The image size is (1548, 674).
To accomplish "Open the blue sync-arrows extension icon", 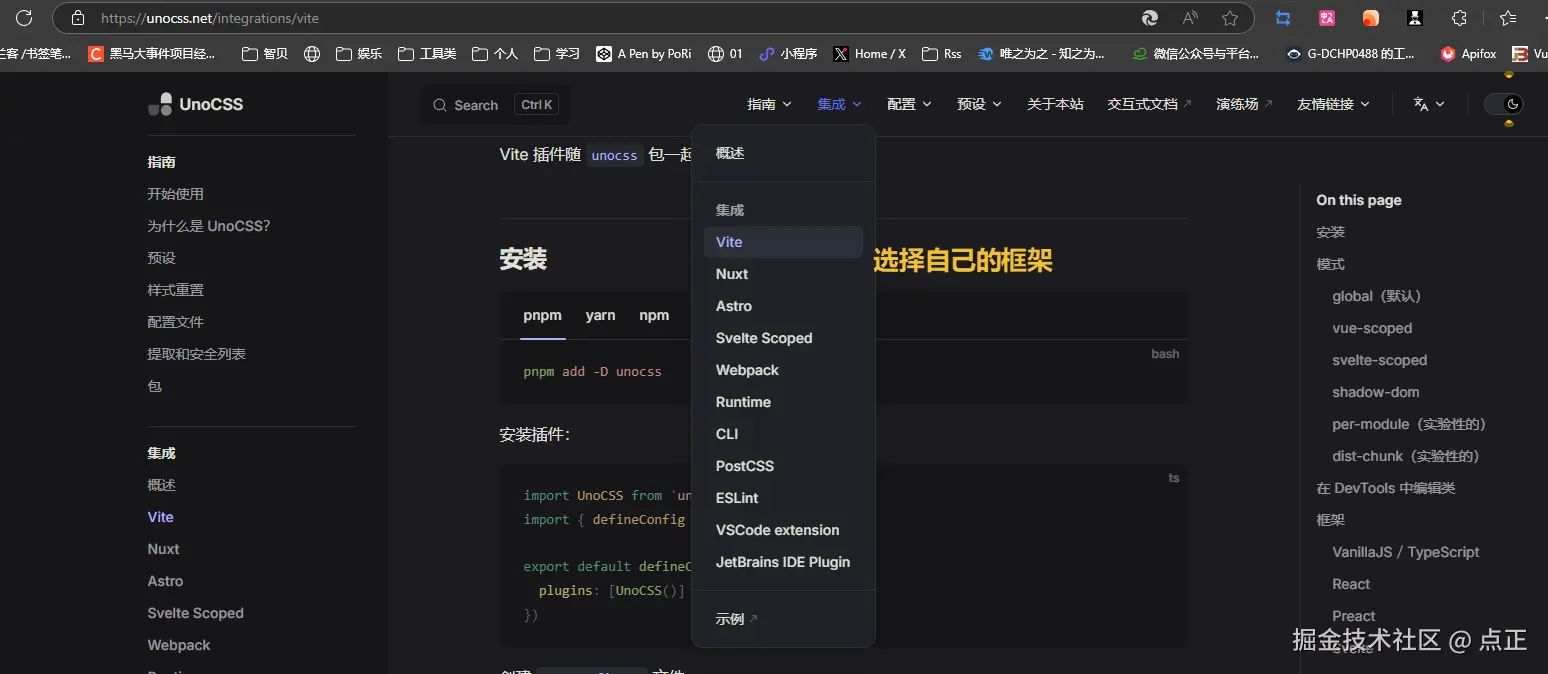I will 1283,18.
